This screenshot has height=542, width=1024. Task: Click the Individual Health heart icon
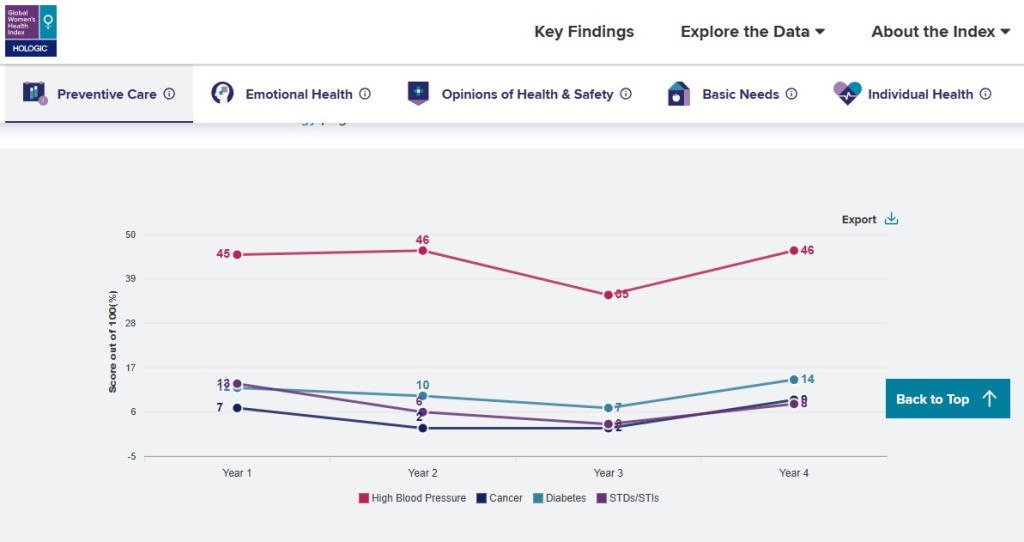[x=847, y=94]
